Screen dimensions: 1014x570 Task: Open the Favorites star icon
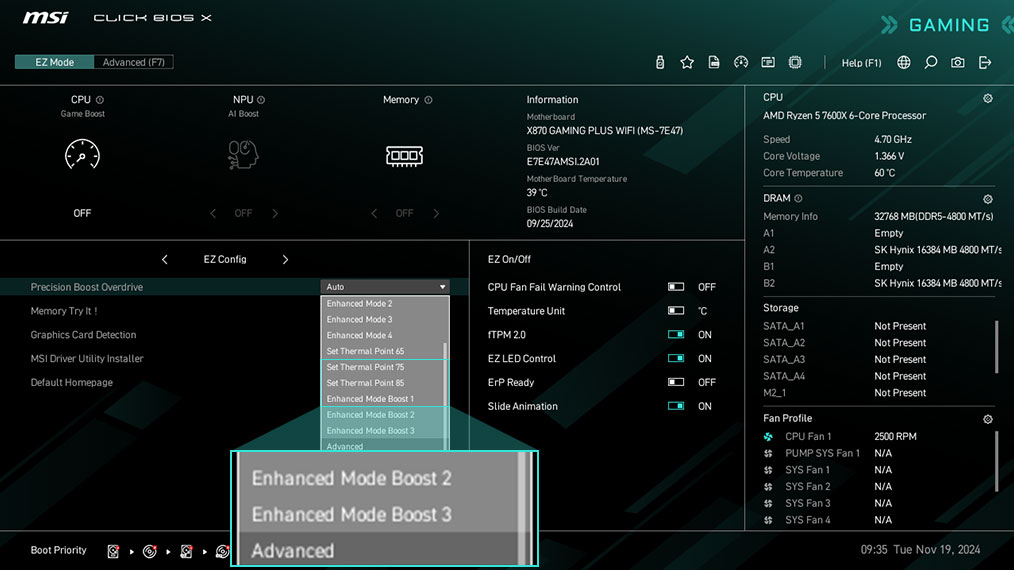[x=687, y=62]
